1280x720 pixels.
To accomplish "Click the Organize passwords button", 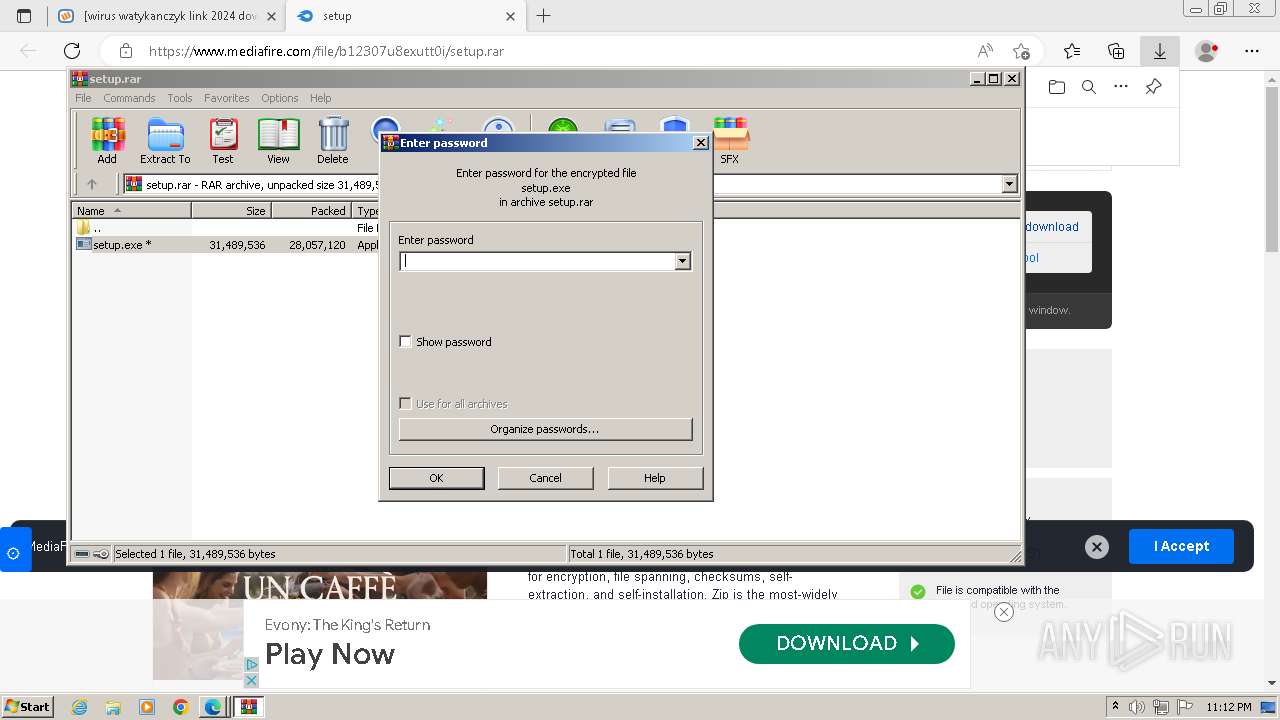I will [x=545, y=429].
